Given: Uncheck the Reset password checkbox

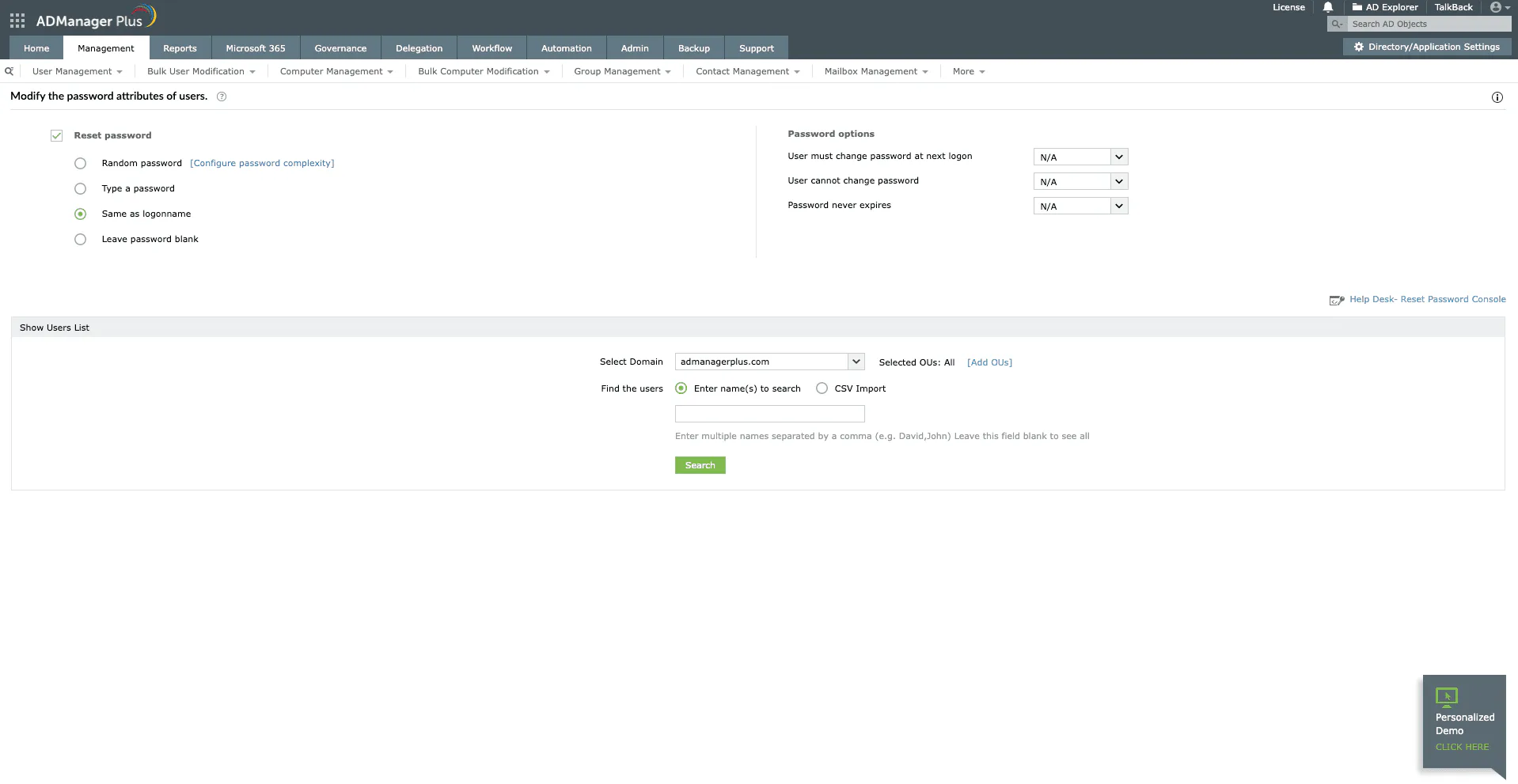Looking at the screenshot, I should tap(56, 135).
